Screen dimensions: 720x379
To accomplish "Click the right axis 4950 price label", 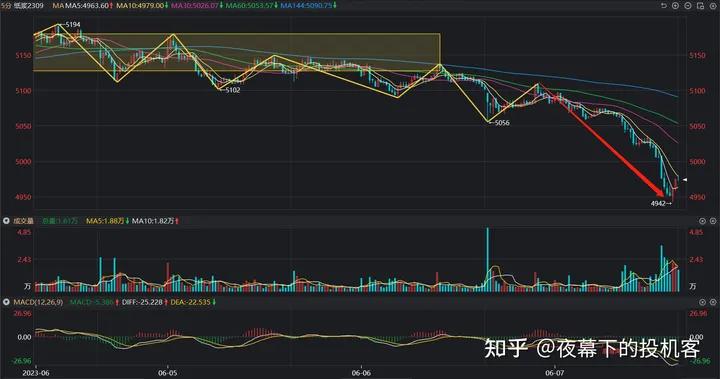I will (697, 197).
